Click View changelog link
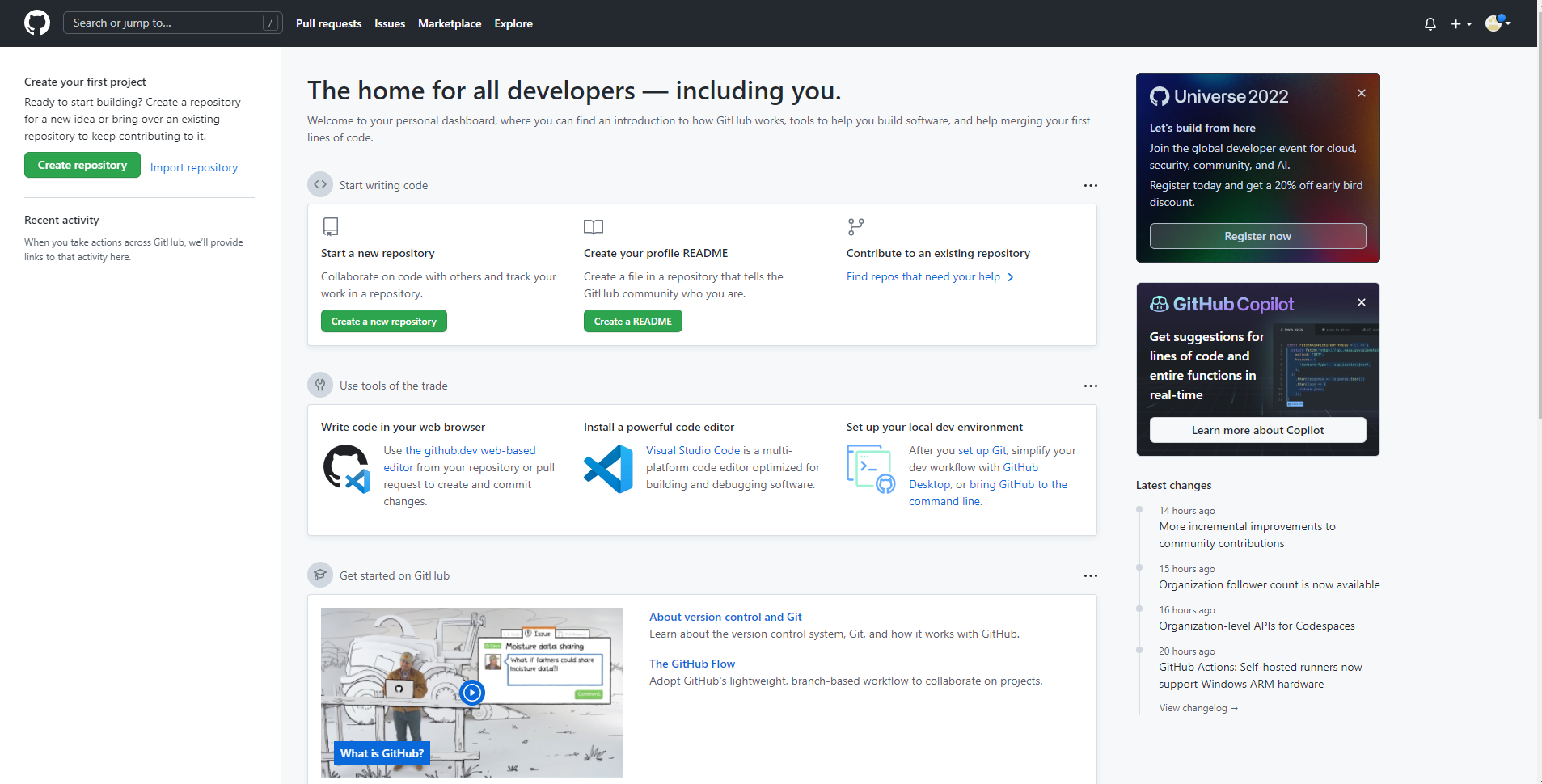 click(x=1198, y=708)
